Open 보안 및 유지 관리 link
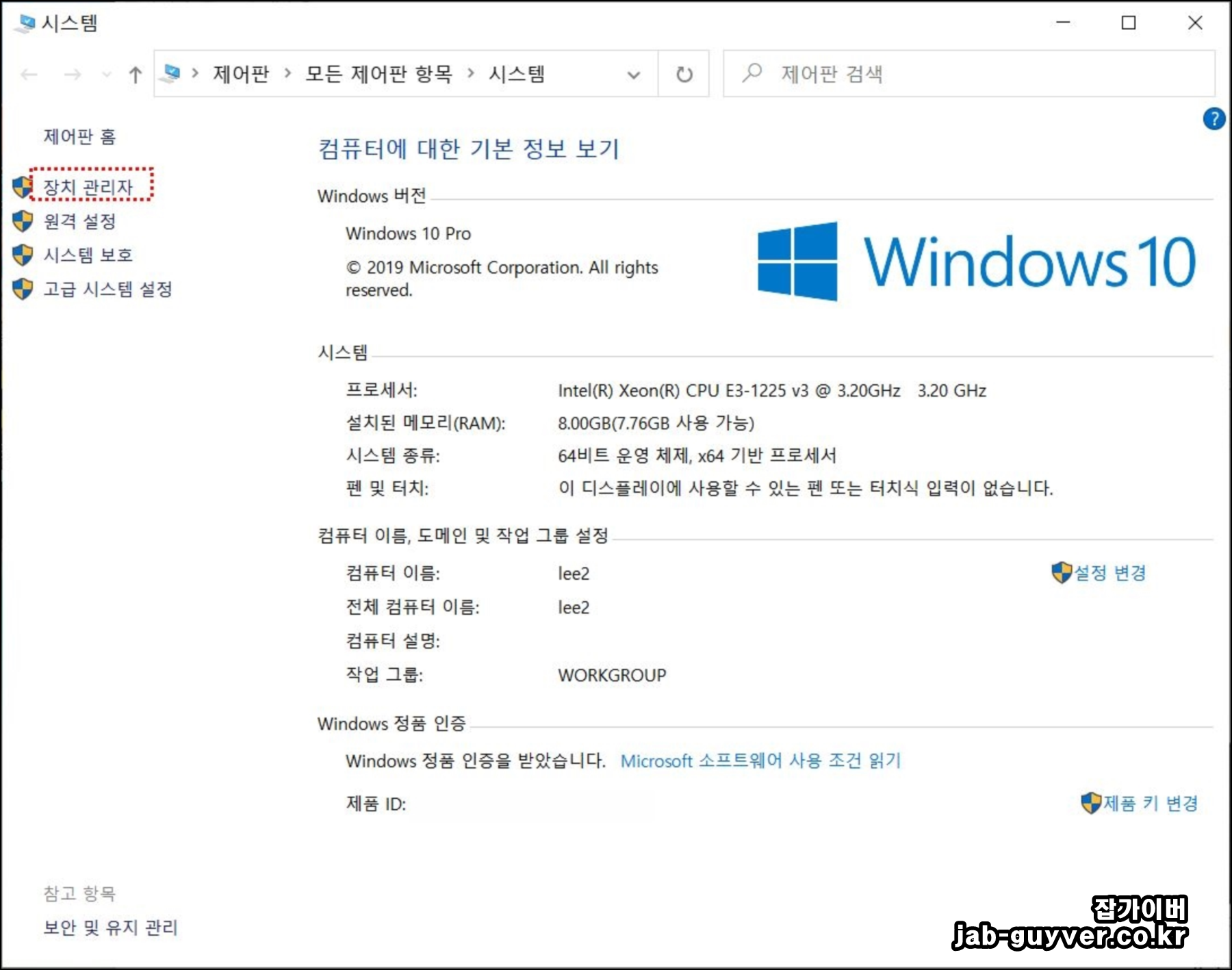1232x970 pixels. [x=111, y=928]
